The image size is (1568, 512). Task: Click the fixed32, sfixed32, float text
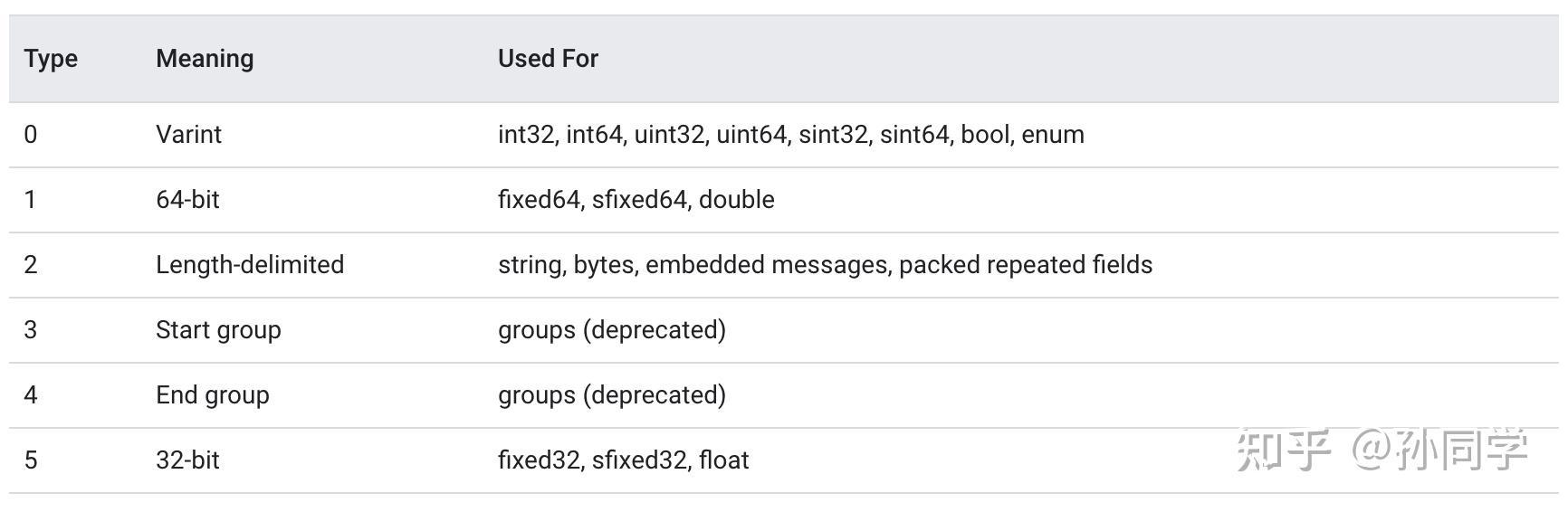pos(623,460)
